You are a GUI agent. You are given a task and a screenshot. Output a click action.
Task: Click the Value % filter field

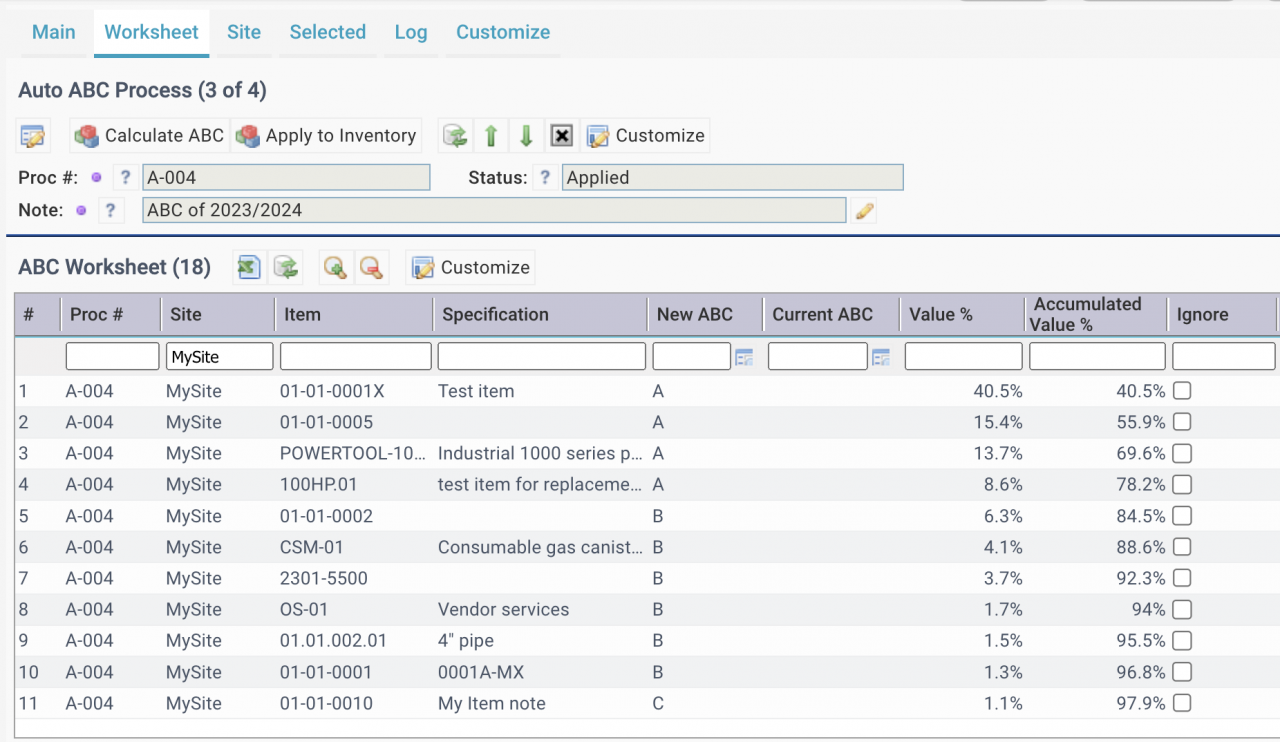(x=963, y=356)
